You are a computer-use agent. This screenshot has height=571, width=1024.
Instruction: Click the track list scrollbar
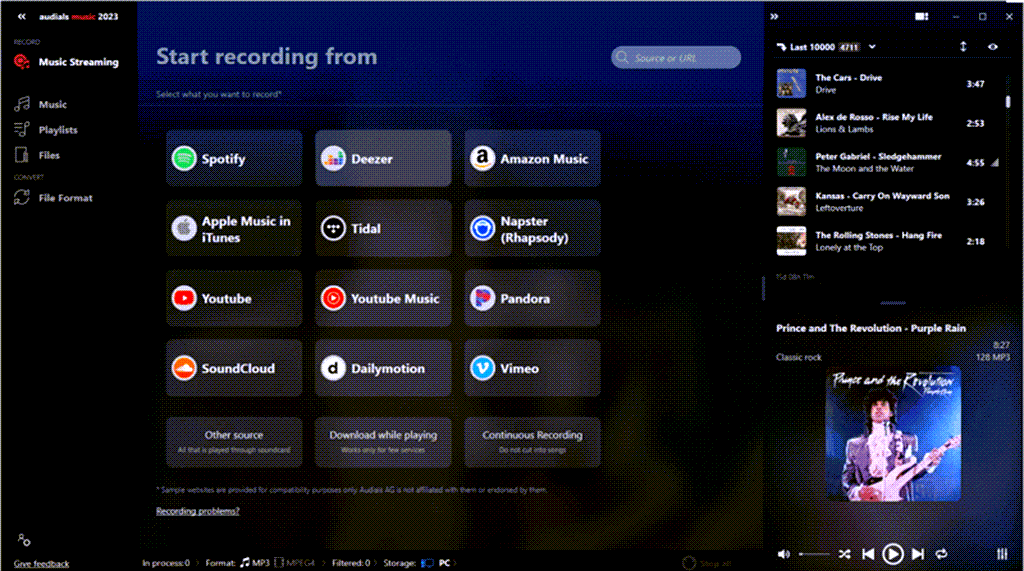1008,102
